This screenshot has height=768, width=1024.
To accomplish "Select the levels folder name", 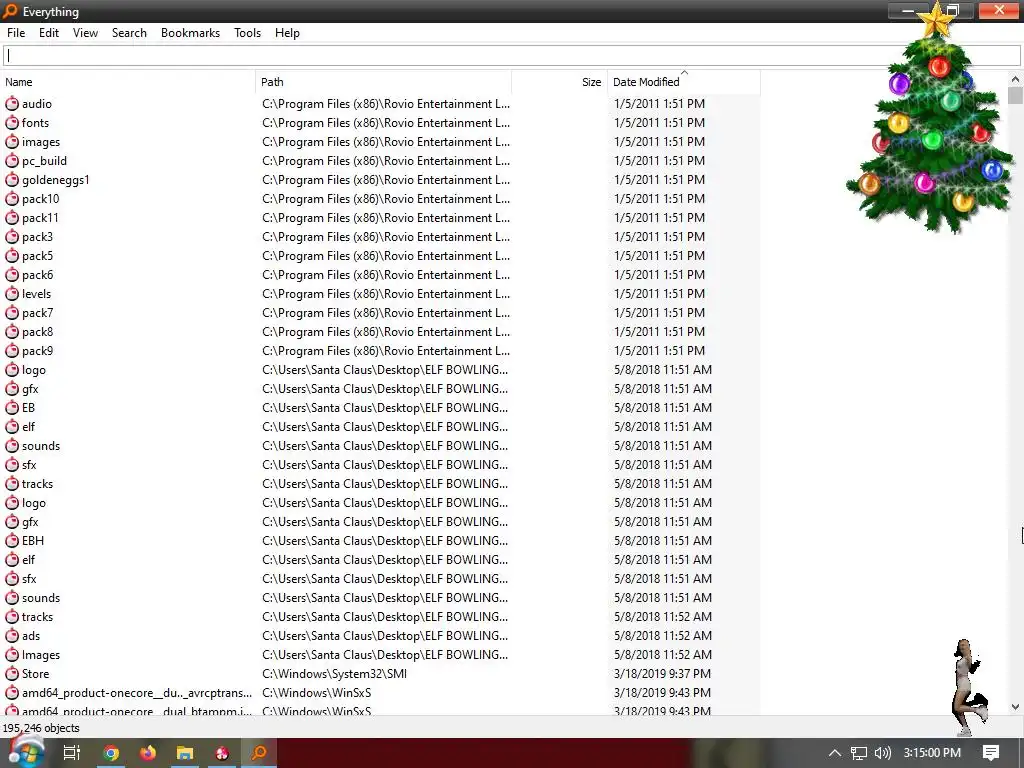I will pyautogui.click(x=37, y=294).
